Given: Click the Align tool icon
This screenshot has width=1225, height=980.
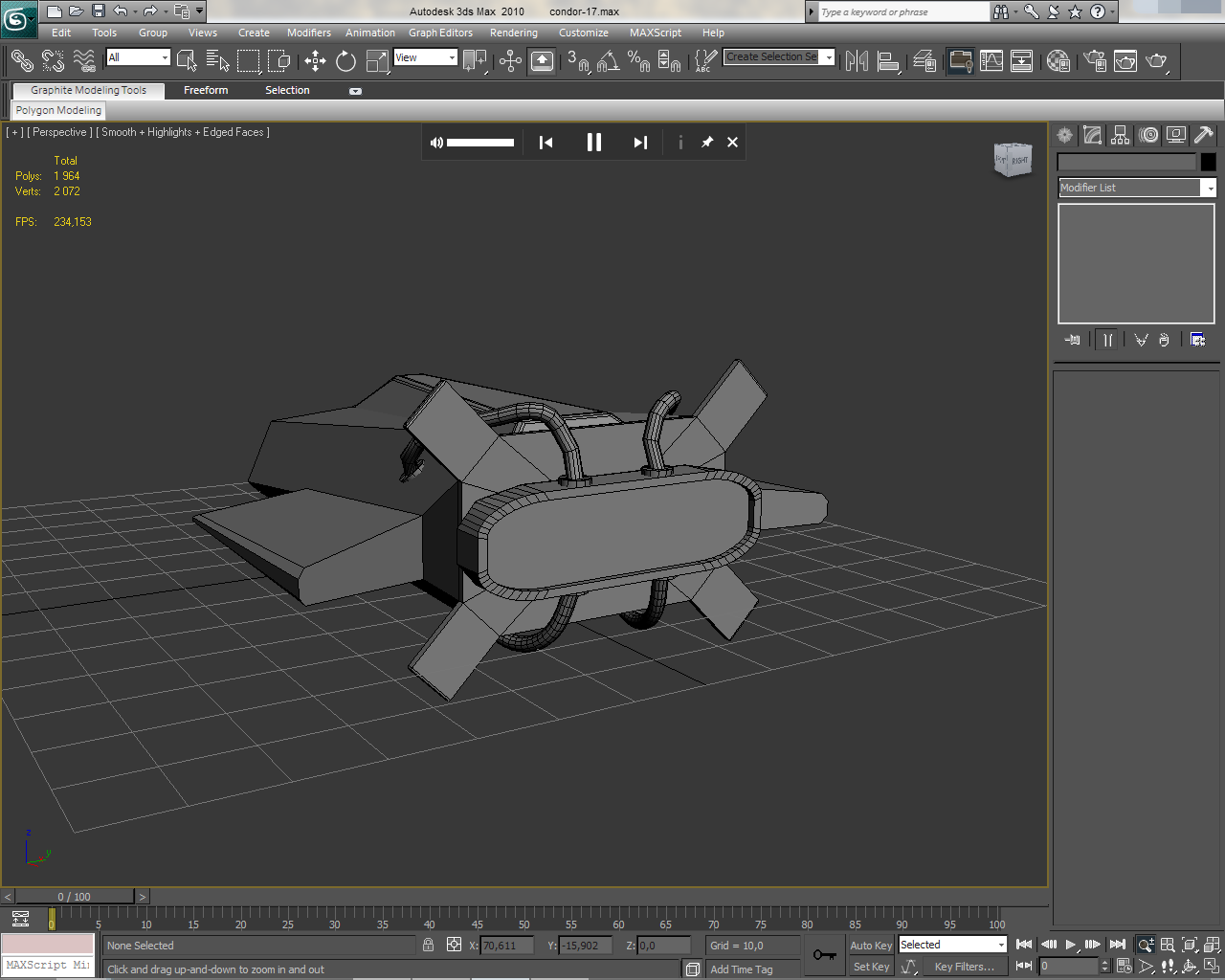Looking at the screenshot, I should [x=888, y=61].
